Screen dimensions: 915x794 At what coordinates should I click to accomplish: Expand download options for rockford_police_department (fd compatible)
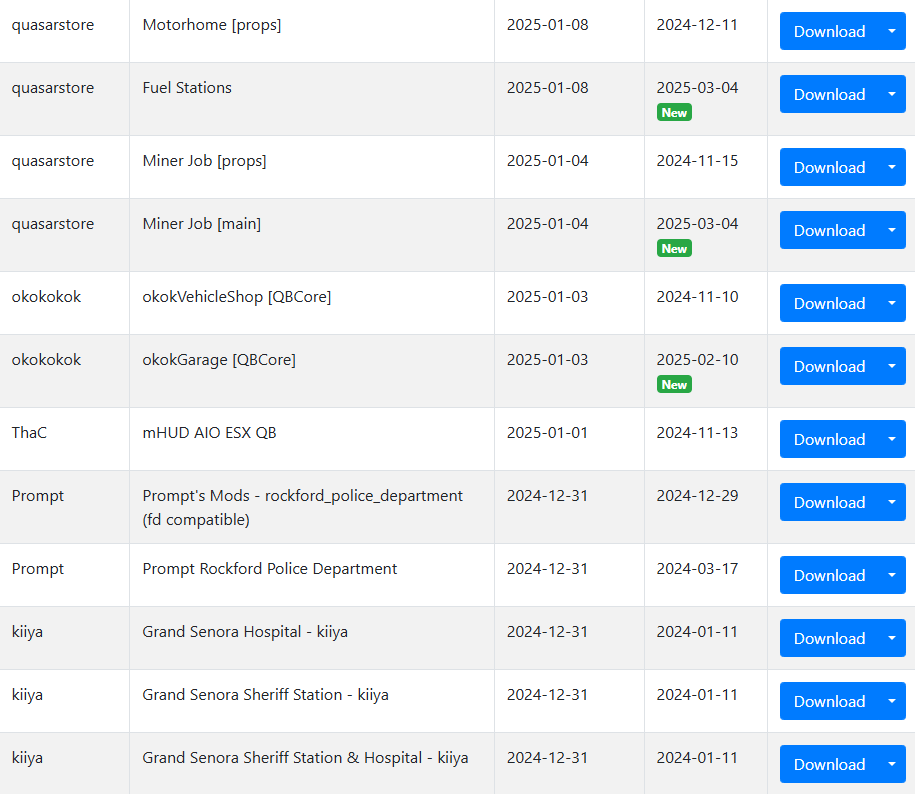[892, 502]
